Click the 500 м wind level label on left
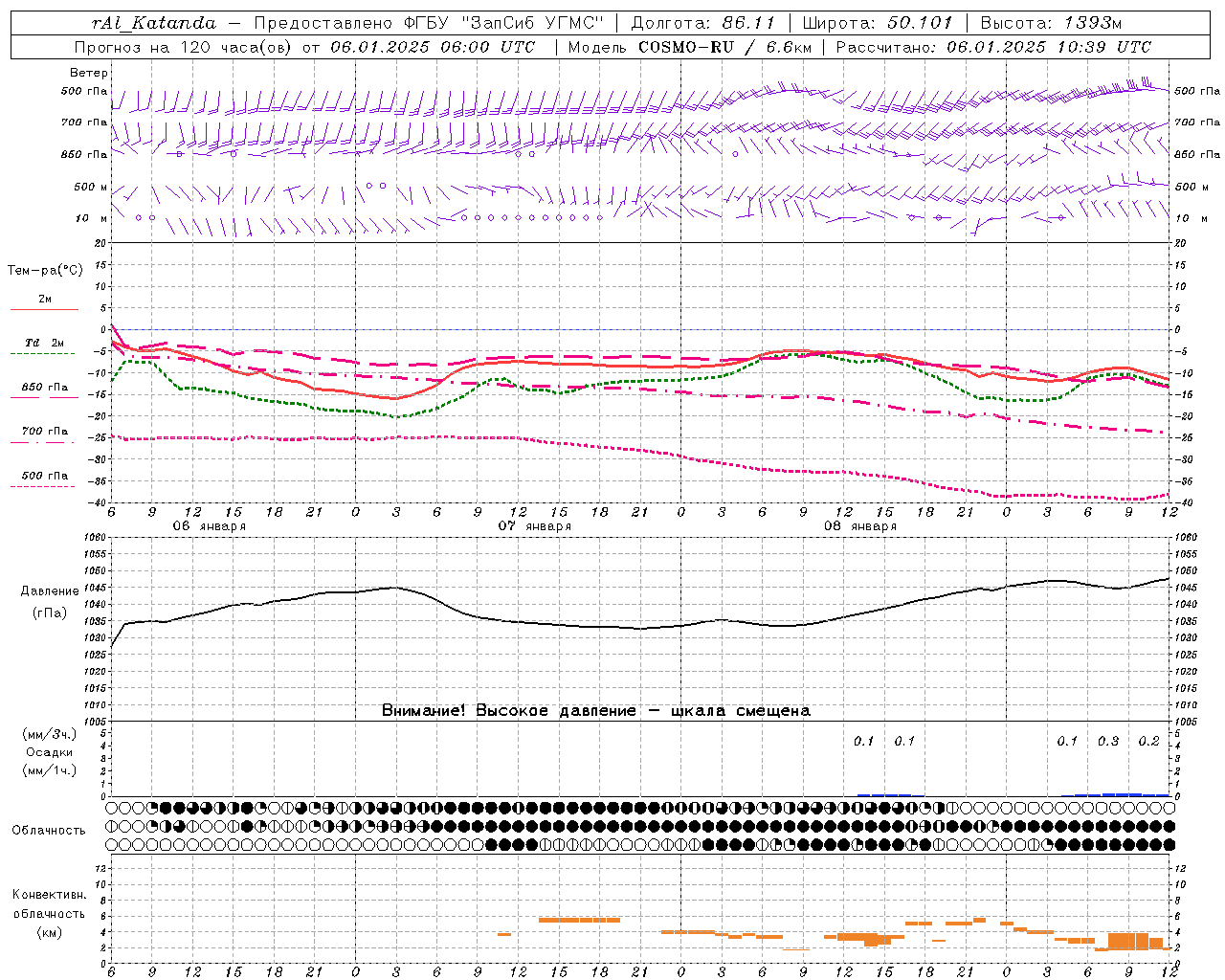 [x=92, y=187]
